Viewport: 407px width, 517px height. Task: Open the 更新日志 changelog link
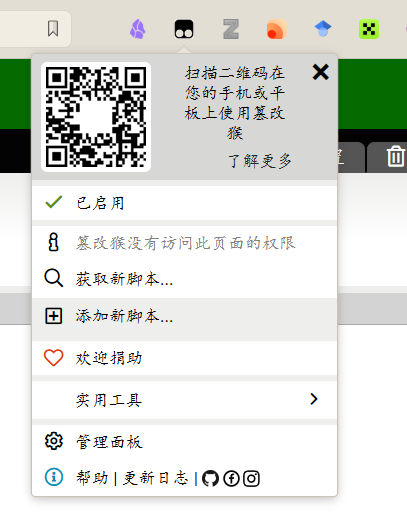(155, 478)
